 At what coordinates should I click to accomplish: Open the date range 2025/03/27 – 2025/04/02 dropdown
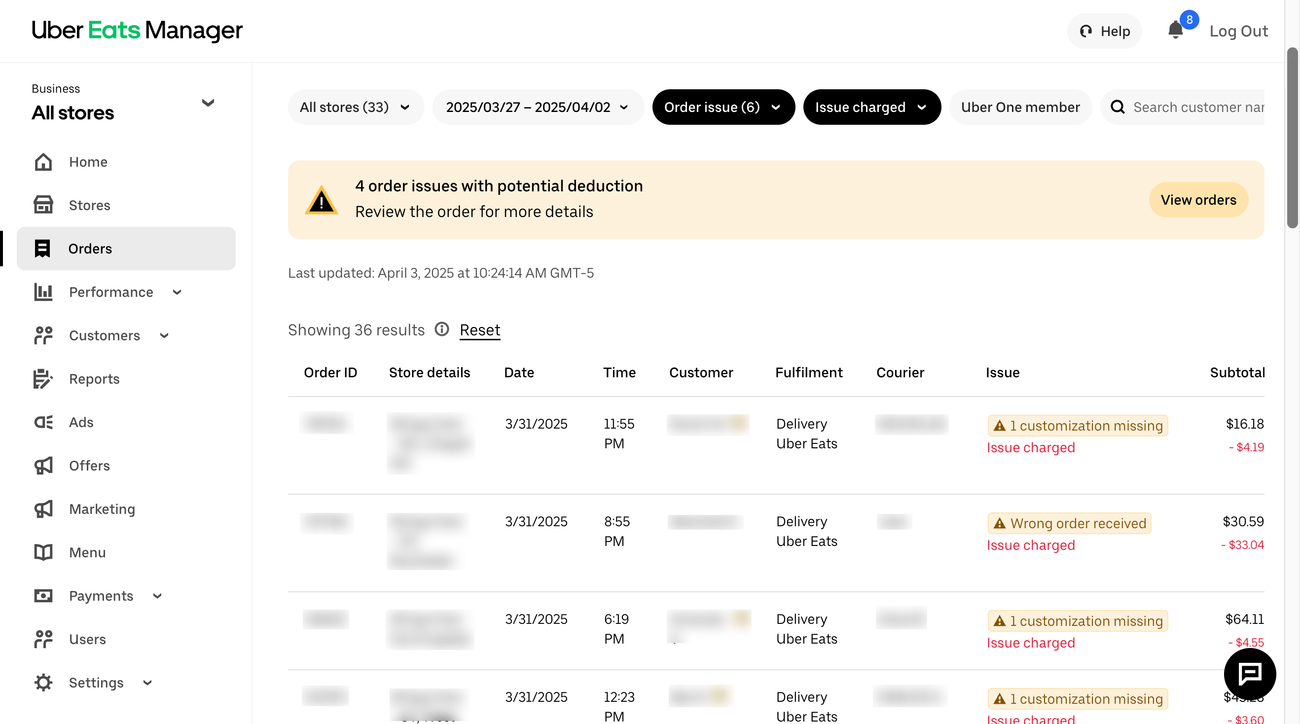click(538, 107)
